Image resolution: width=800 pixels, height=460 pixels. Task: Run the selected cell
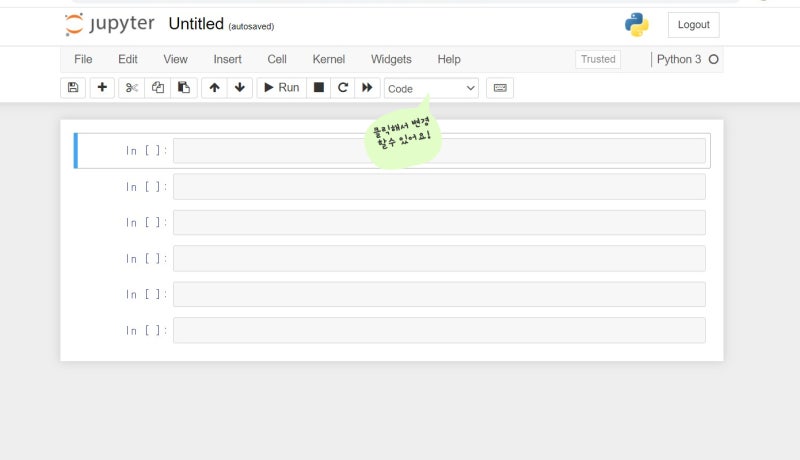pos(282,88)
